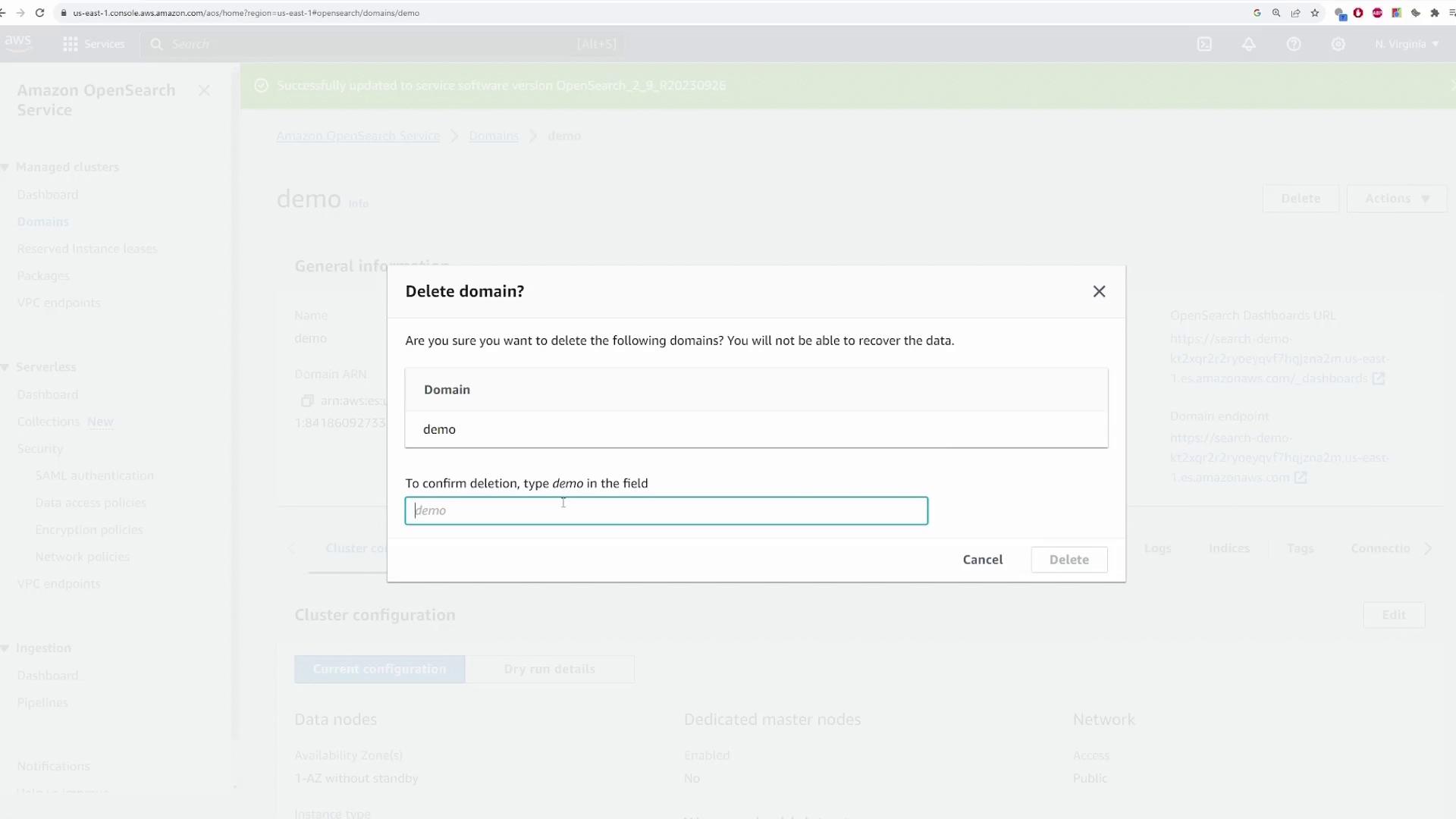Screen dimensions: 1456x819
Task: Click the AWS logo home icon
Action: [x=18, y=42]
